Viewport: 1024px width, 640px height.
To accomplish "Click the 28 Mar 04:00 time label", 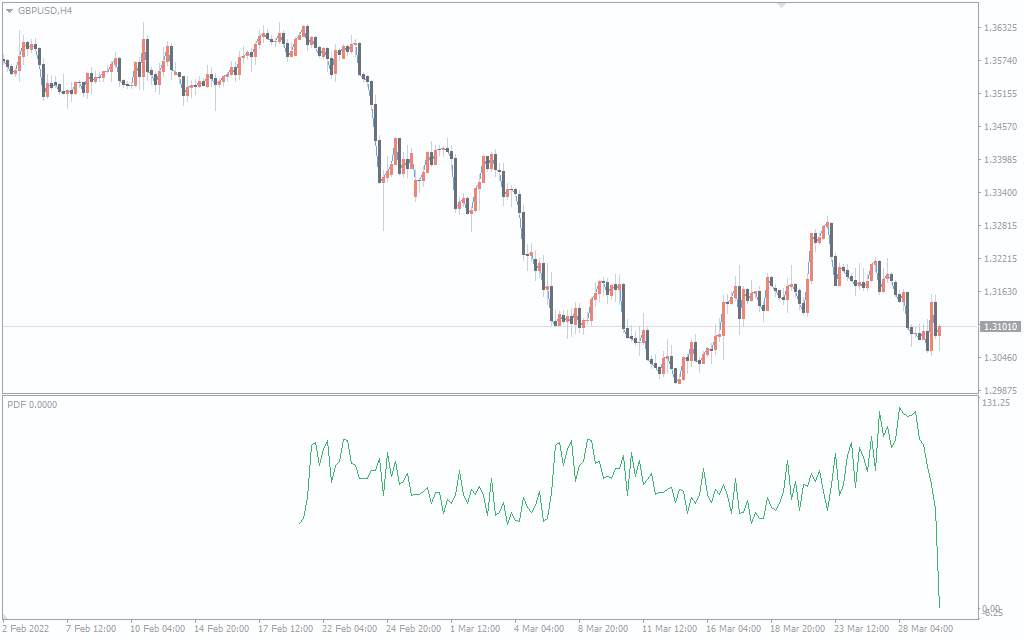I will point(925,629).
